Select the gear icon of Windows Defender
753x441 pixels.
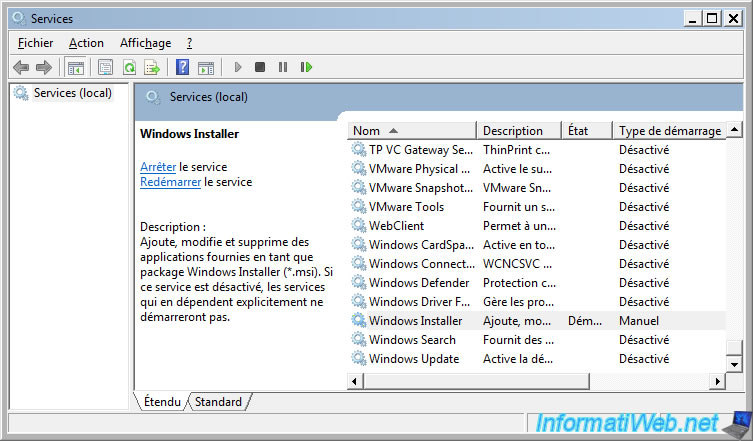[x=358, y=282]
